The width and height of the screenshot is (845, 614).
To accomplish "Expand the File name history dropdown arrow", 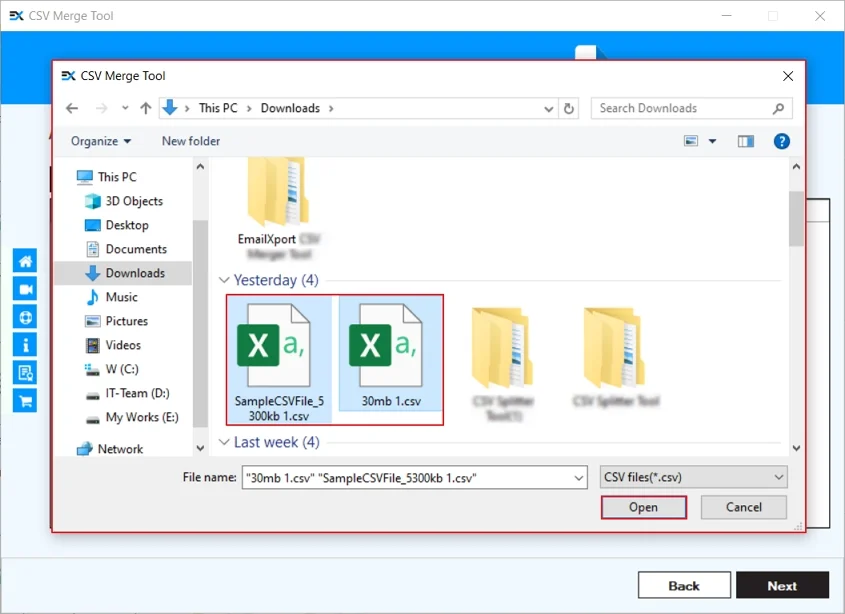I will [x=578, y=478].
